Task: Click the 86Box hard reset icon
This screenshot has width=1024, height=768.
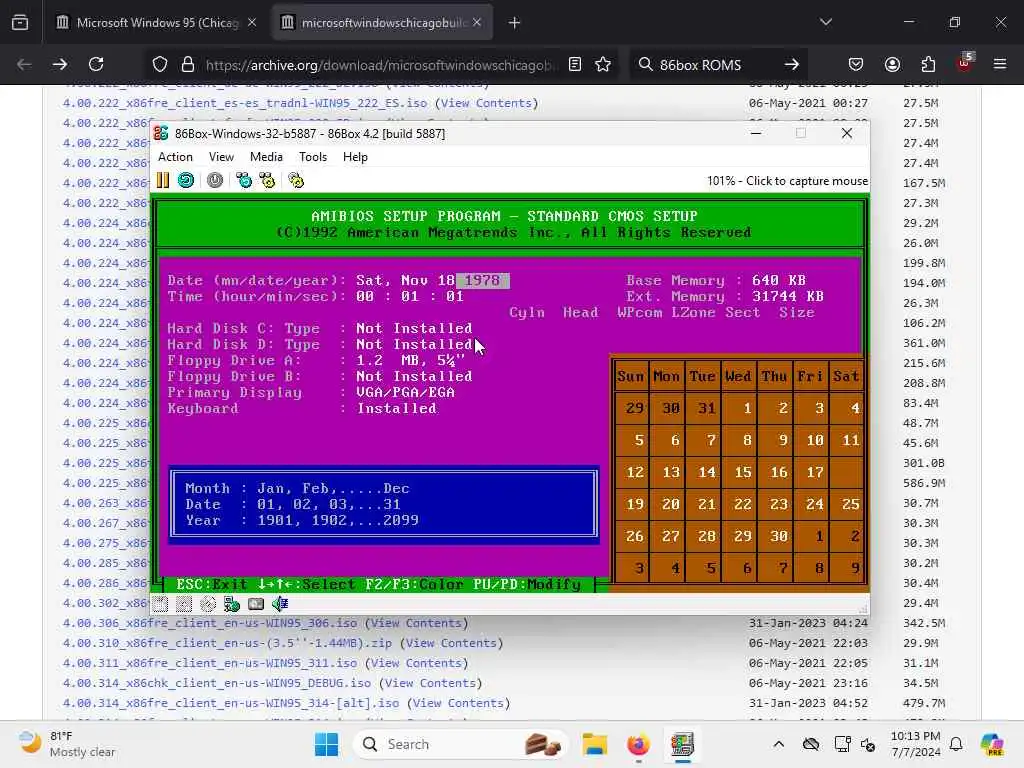Action: (186, 180)
